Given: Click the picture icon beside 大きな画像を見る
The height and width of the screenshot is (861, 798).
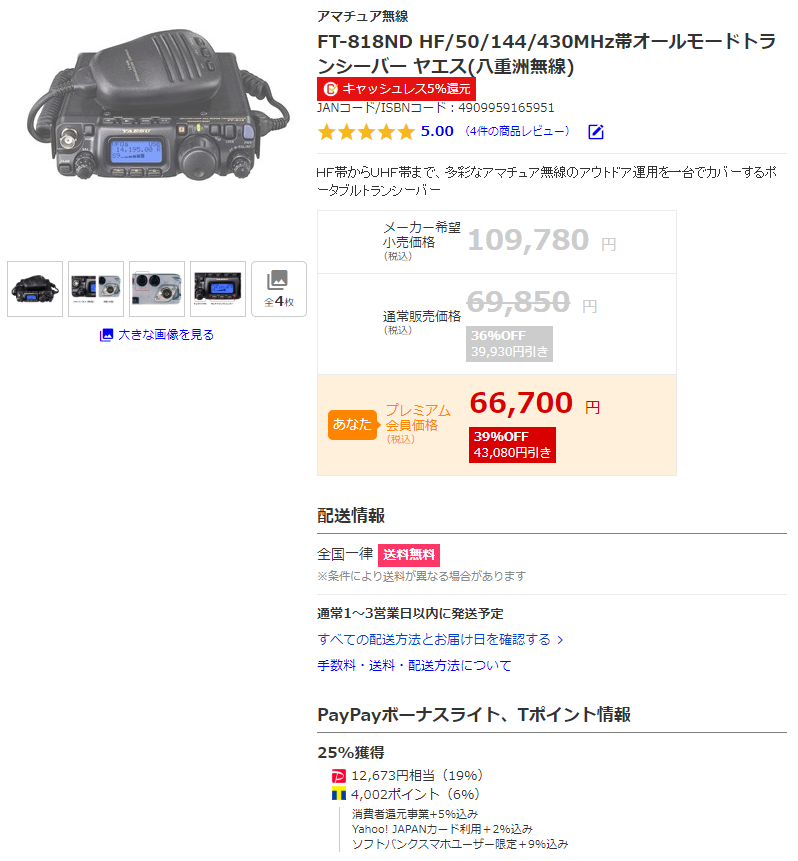Looking at the screenshot, I should click(106, 334).
